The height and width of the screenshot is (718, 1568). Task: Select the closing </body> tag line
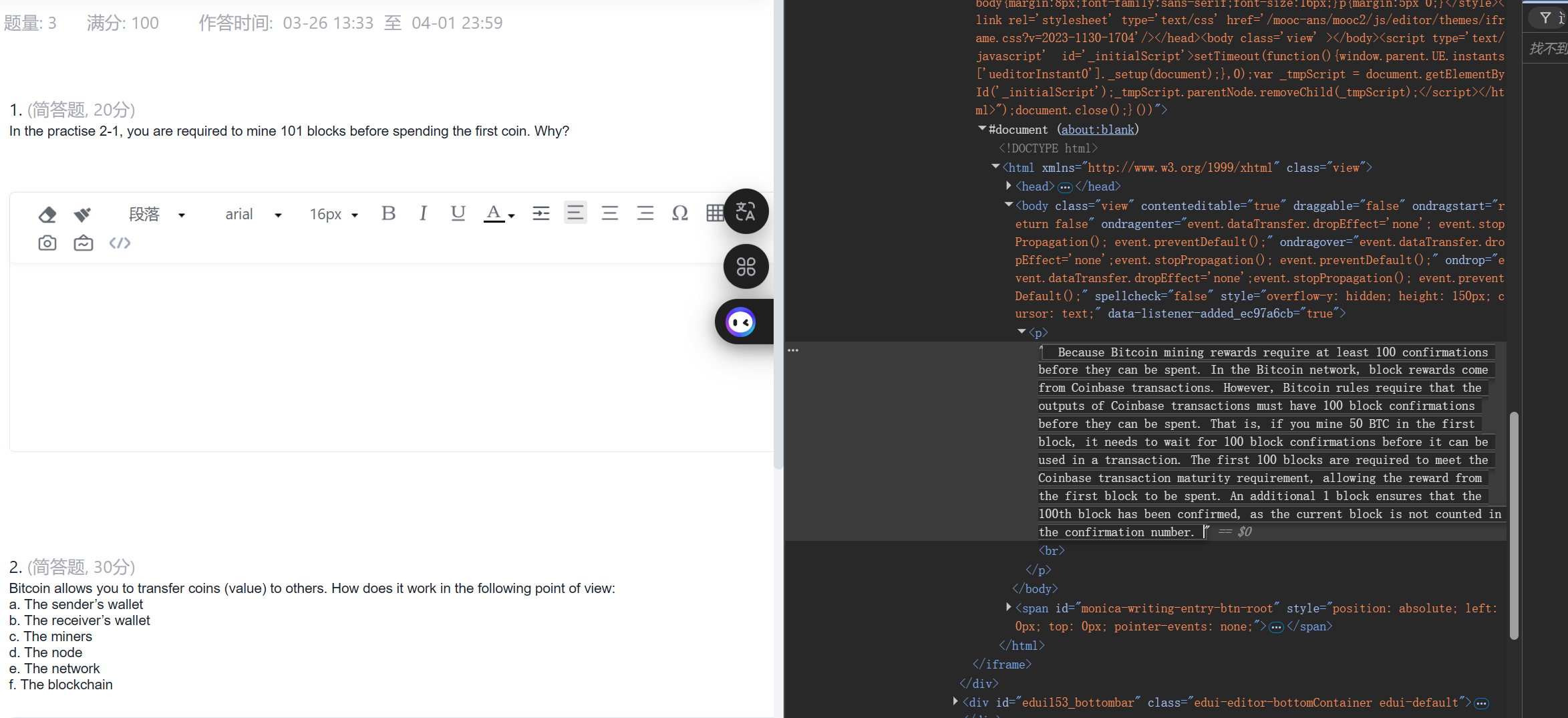click(1036, 589)
